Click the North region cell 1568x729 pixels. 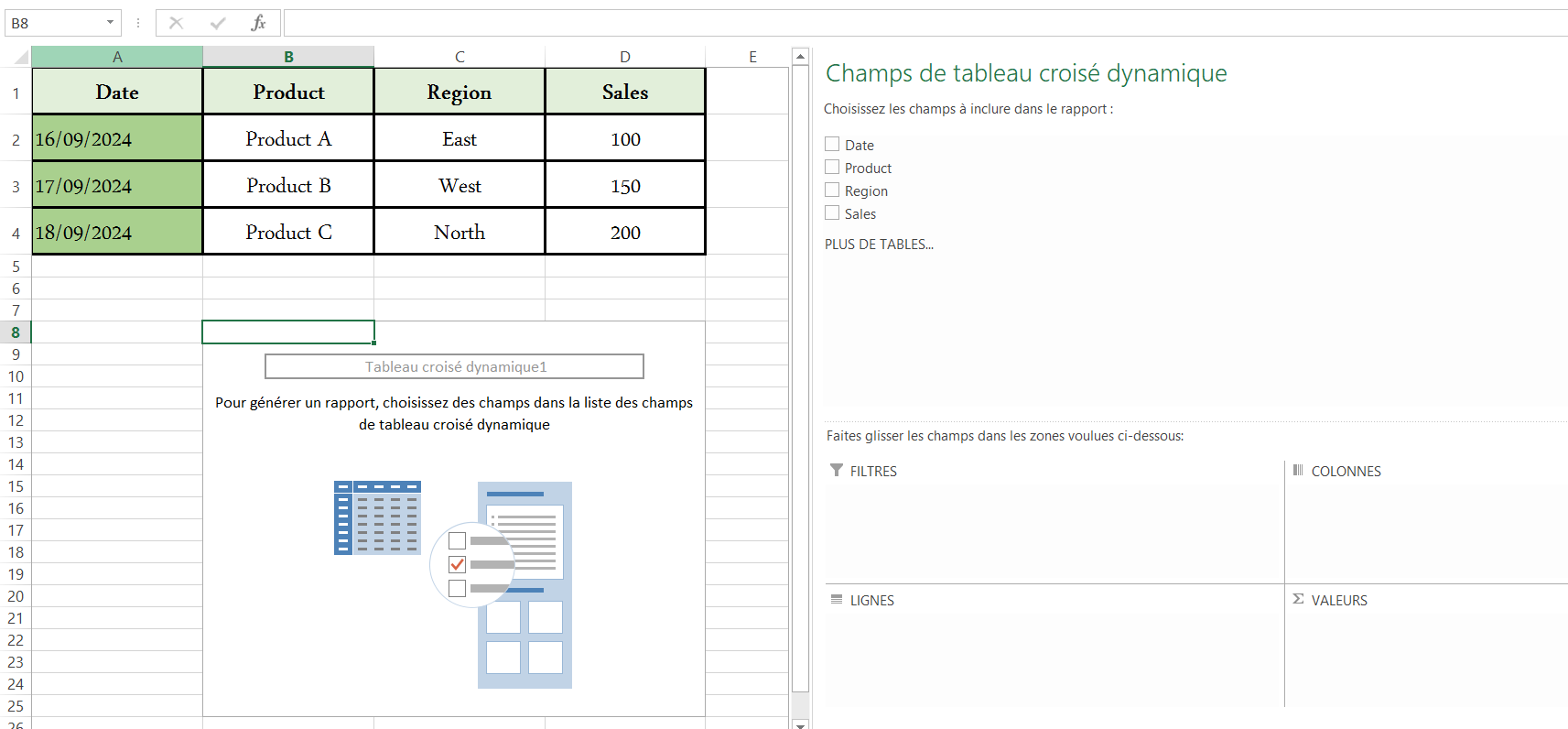(460, 232)
